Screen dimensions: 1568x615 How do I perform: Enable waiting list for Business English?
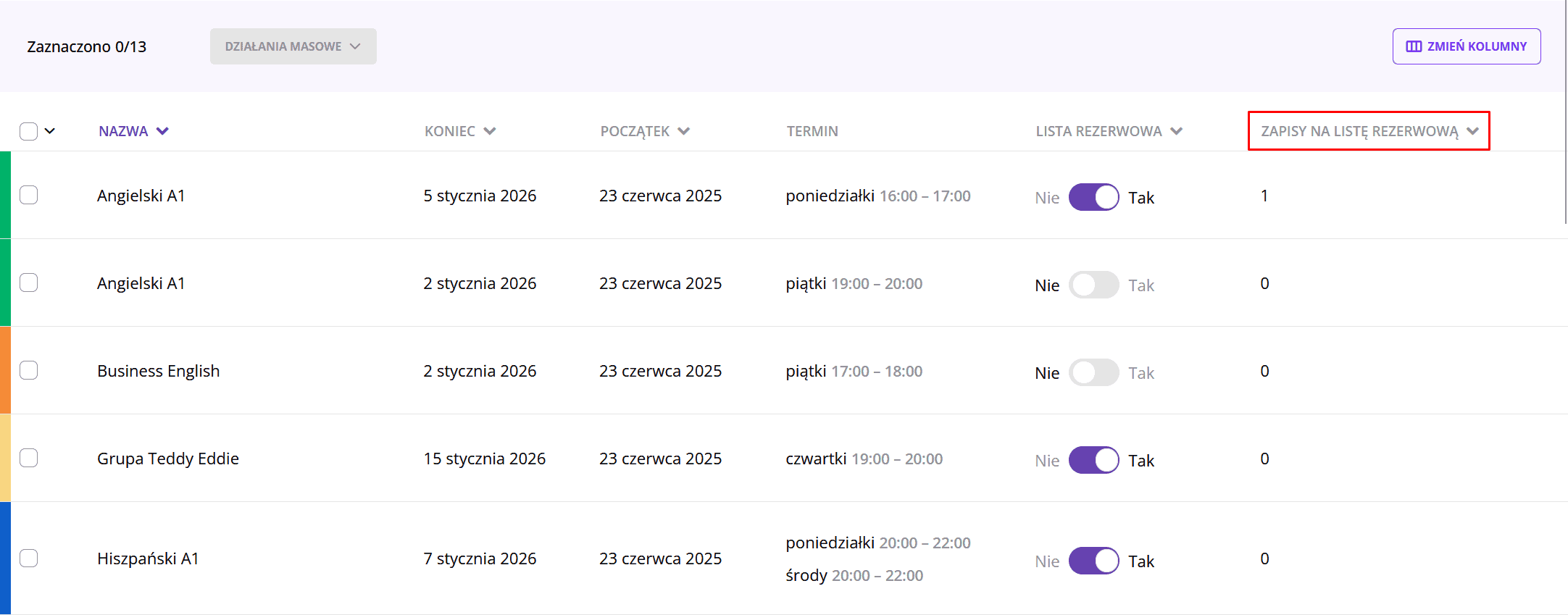(1093, 372)
